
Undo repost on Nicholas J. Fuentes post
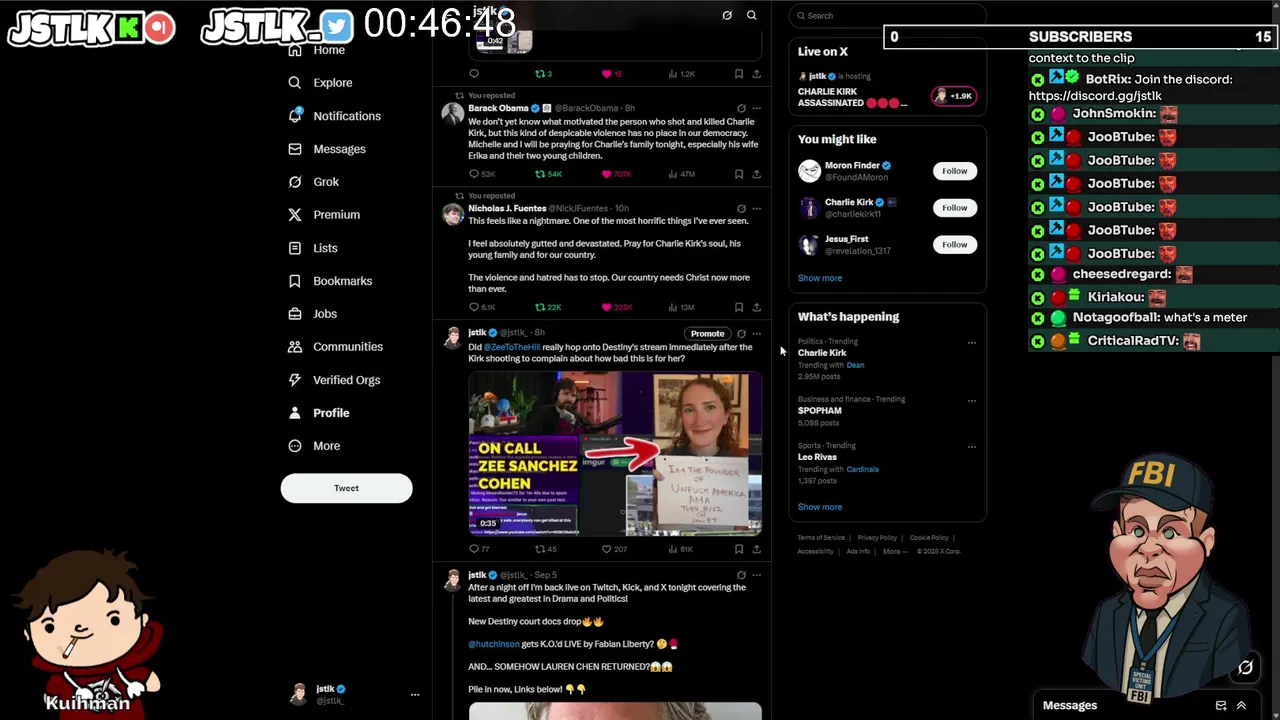tap(540, 307)
